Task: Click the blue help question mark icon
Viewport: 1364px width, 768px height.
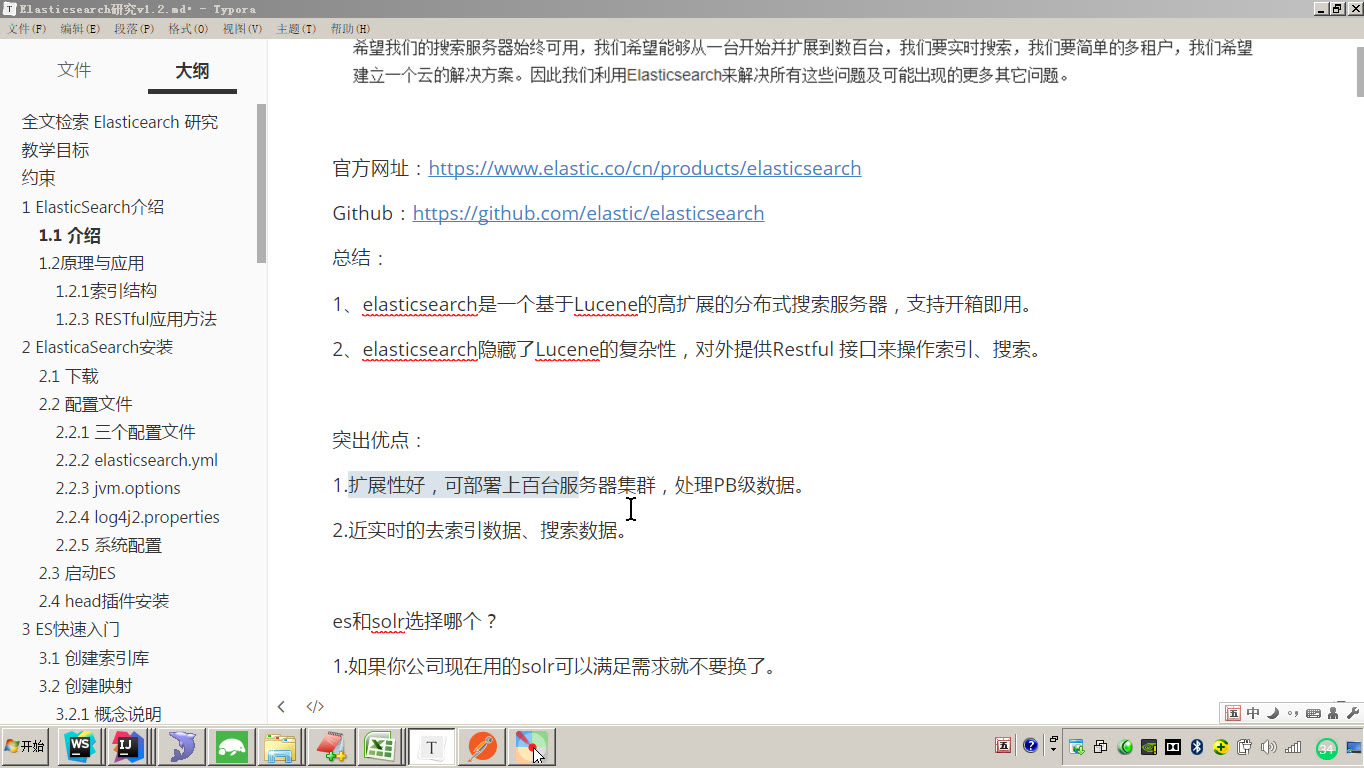Action: tap(1030, 746)
